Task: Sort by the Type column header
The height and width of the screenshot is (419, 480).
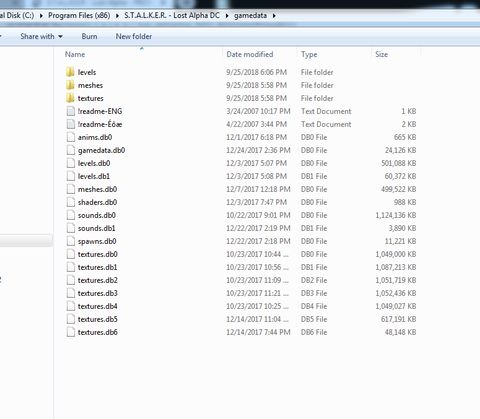Action: click(x=309, y=54)
